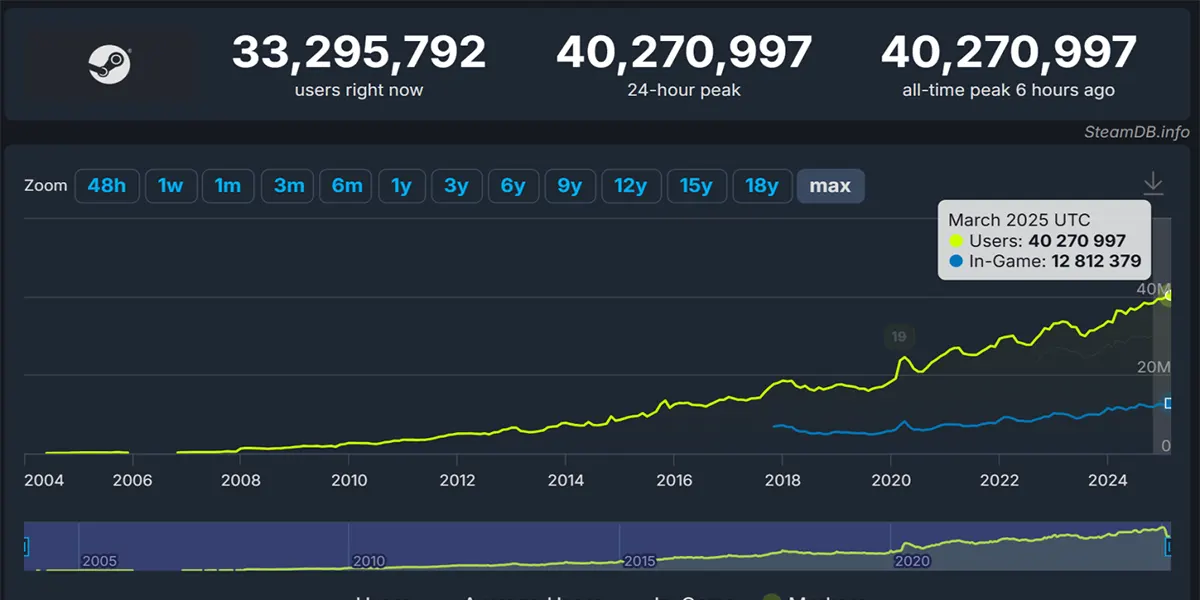The width and height of the screenshot is (1200, 600).
Task: Switch to the 12y zoom range
Action: [631, 186]
